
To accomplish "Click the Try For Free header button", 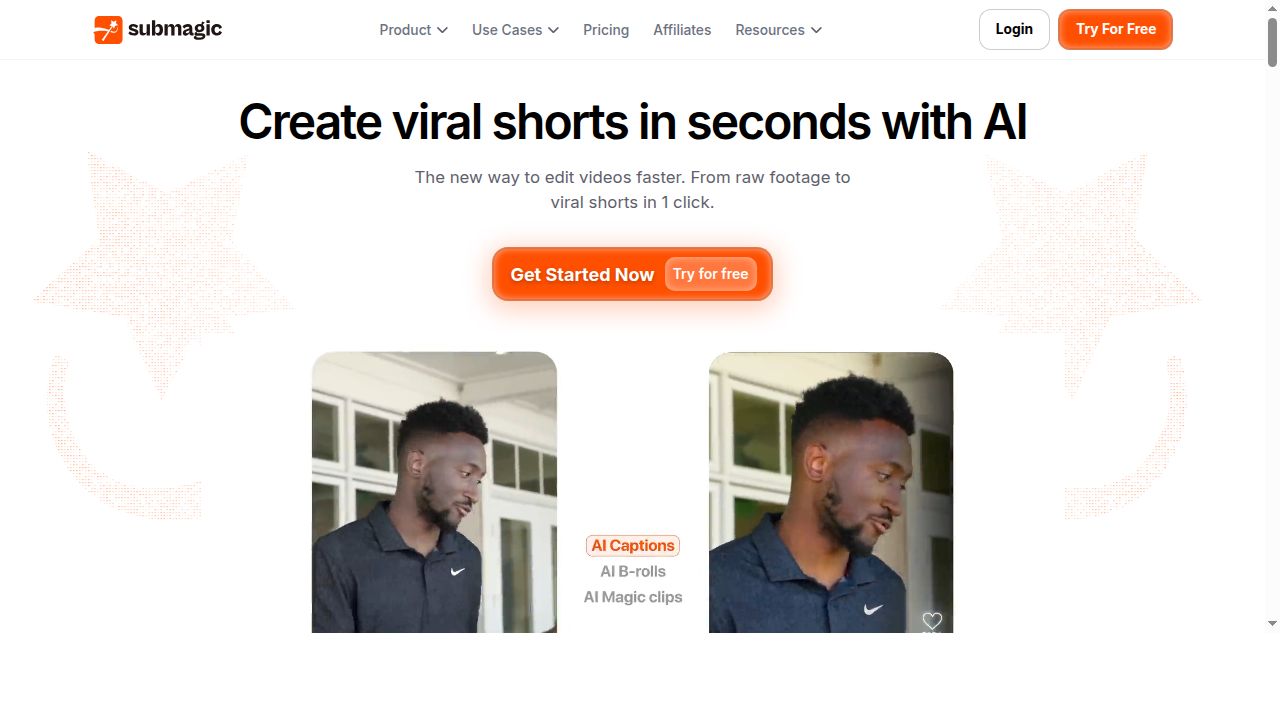I will click(1115, 30).
